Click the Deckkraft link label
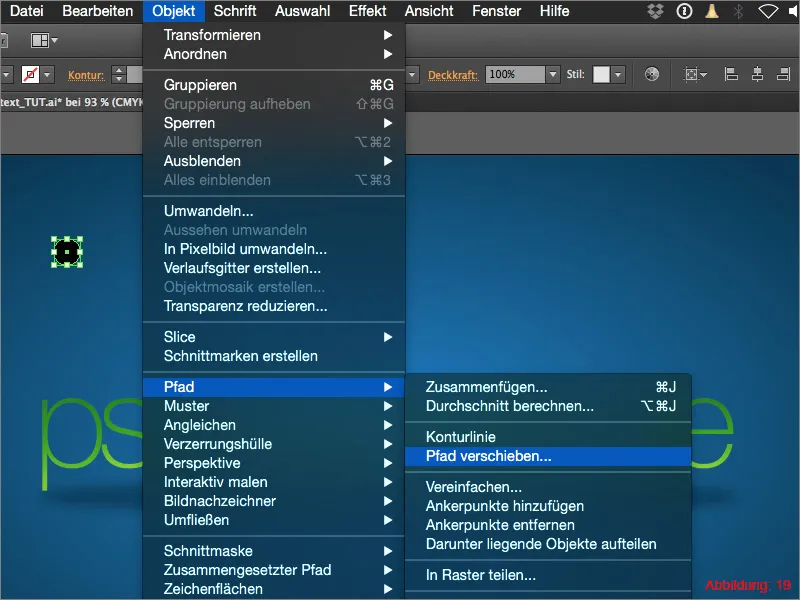This screenshot has width=800, height=600. point(453,76)
